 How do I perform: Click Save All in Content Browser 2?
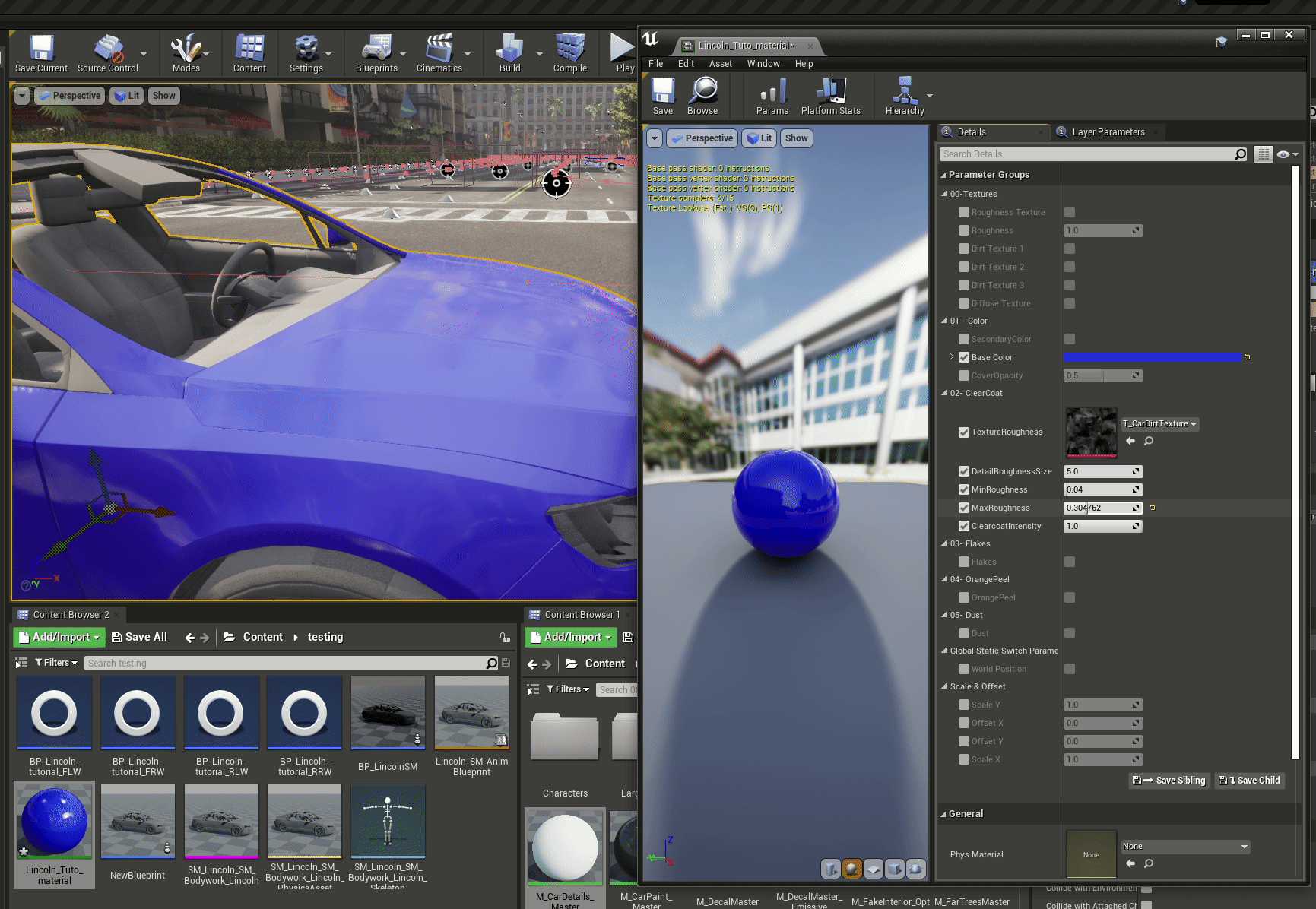(139, 637)
